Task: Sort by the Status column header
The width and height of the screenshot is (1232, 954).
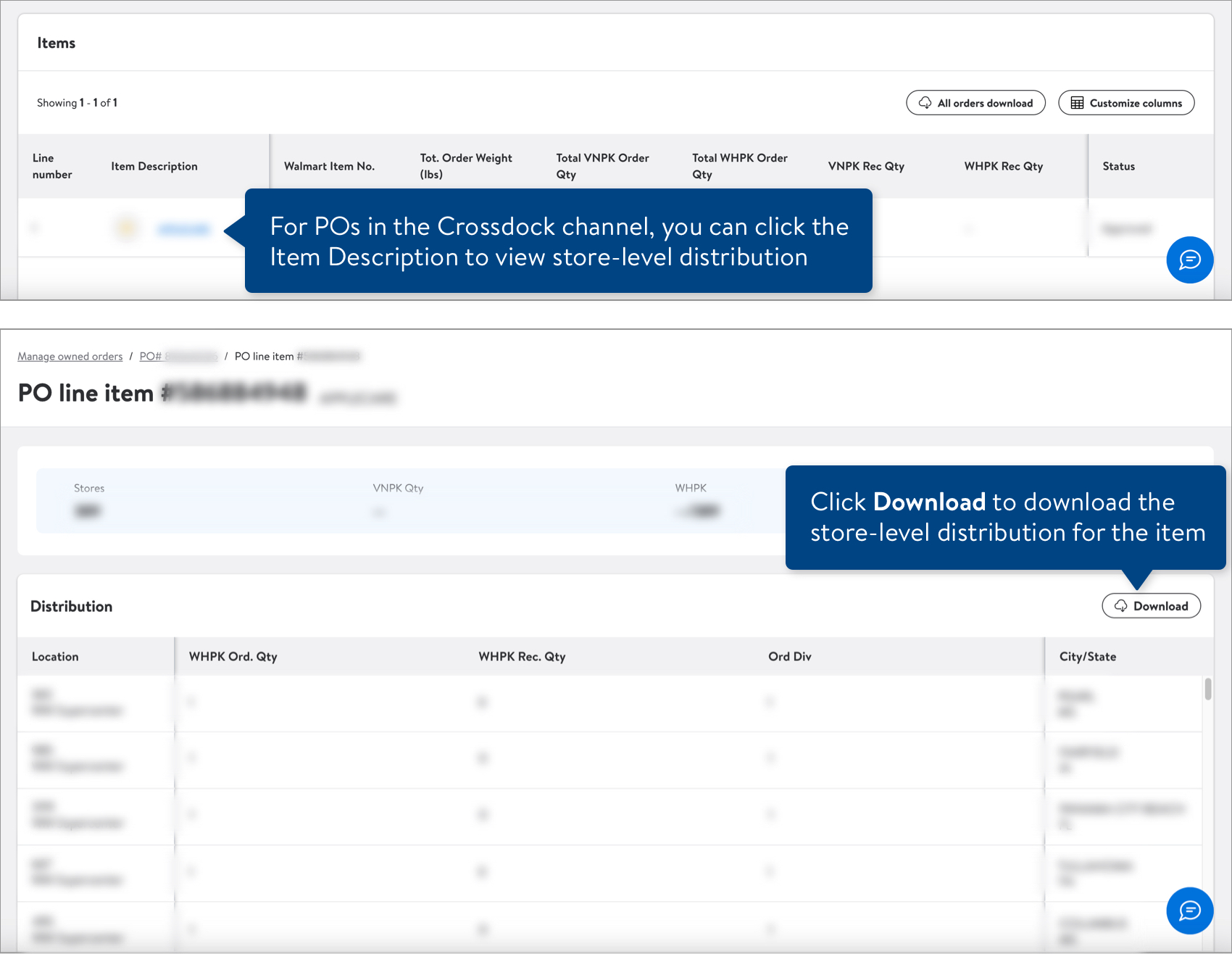Action: point(1118,166)
